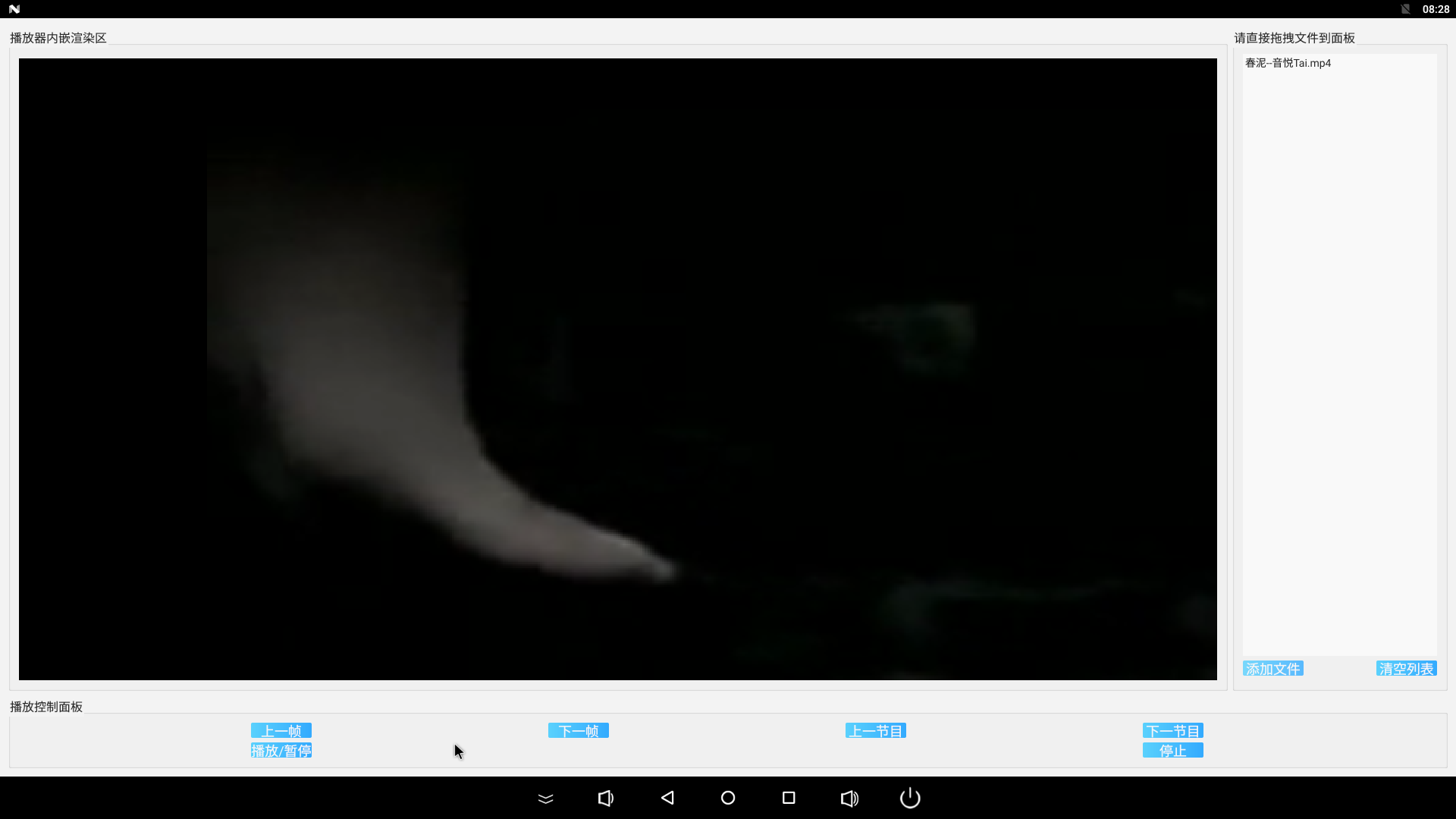Select 春泥--音悦Tai.mp4 in playlist

[1339, 63]
